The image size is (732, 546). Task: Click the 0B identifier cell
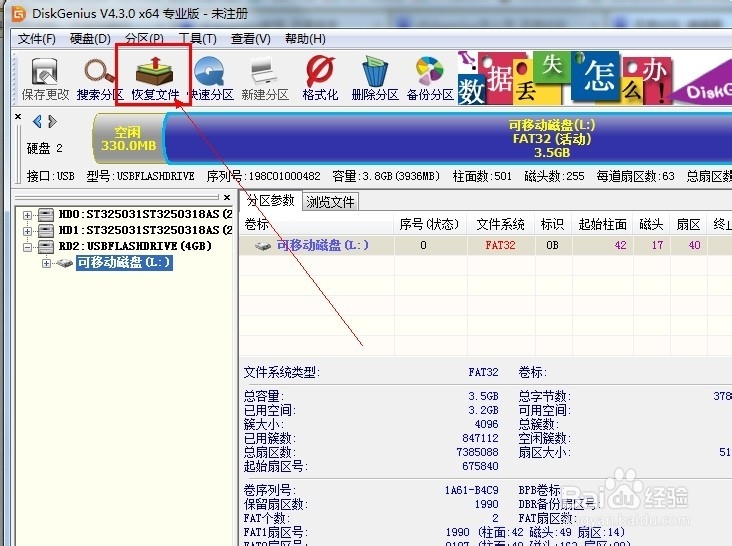pos(553,245)
